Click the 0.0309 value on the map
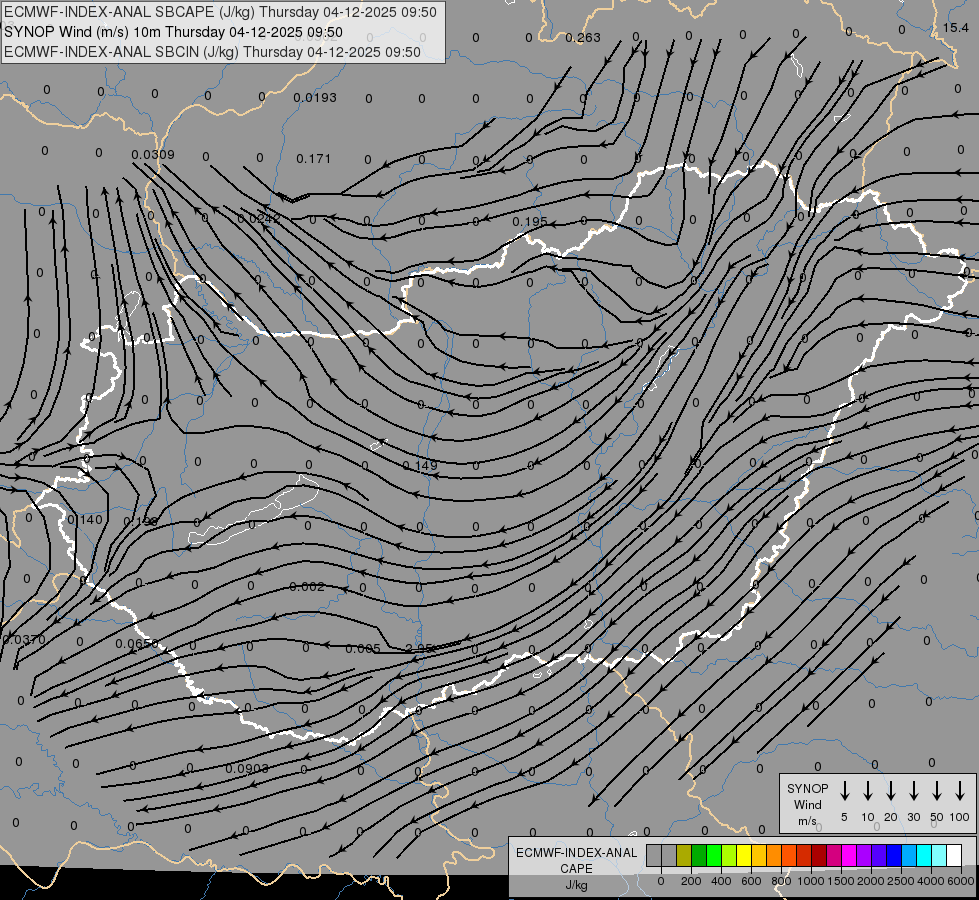The image size is (979, 900). pos(153,154)
